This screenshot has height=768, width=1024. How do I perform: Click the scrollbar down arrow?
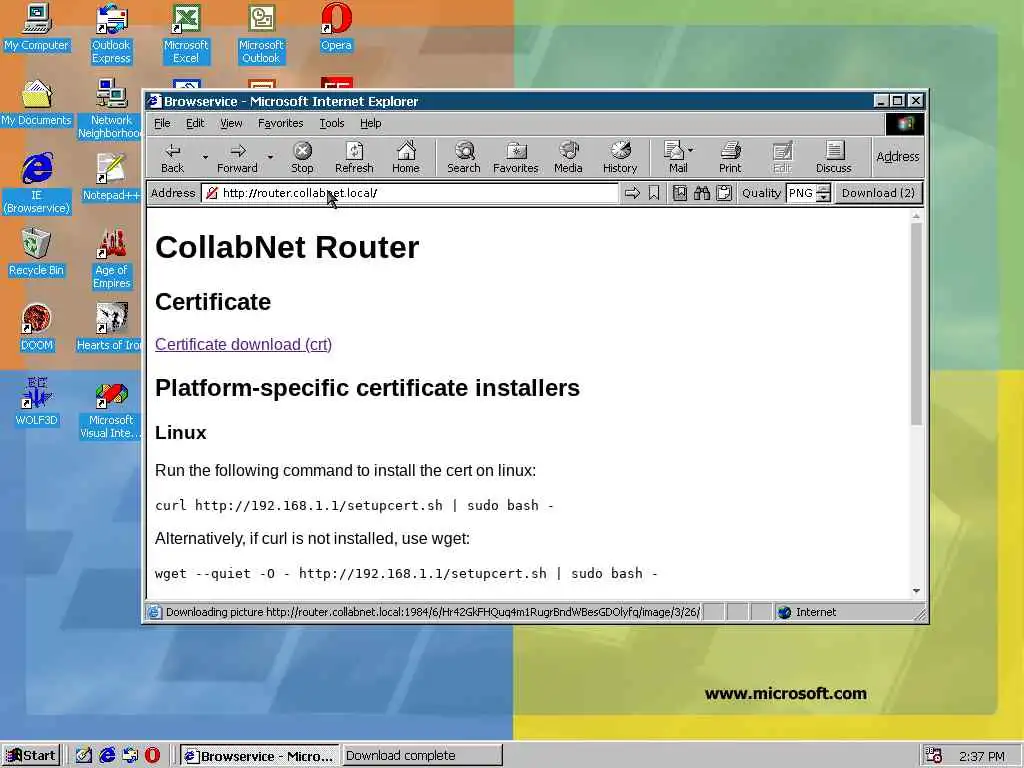click(x=916, y=590)
